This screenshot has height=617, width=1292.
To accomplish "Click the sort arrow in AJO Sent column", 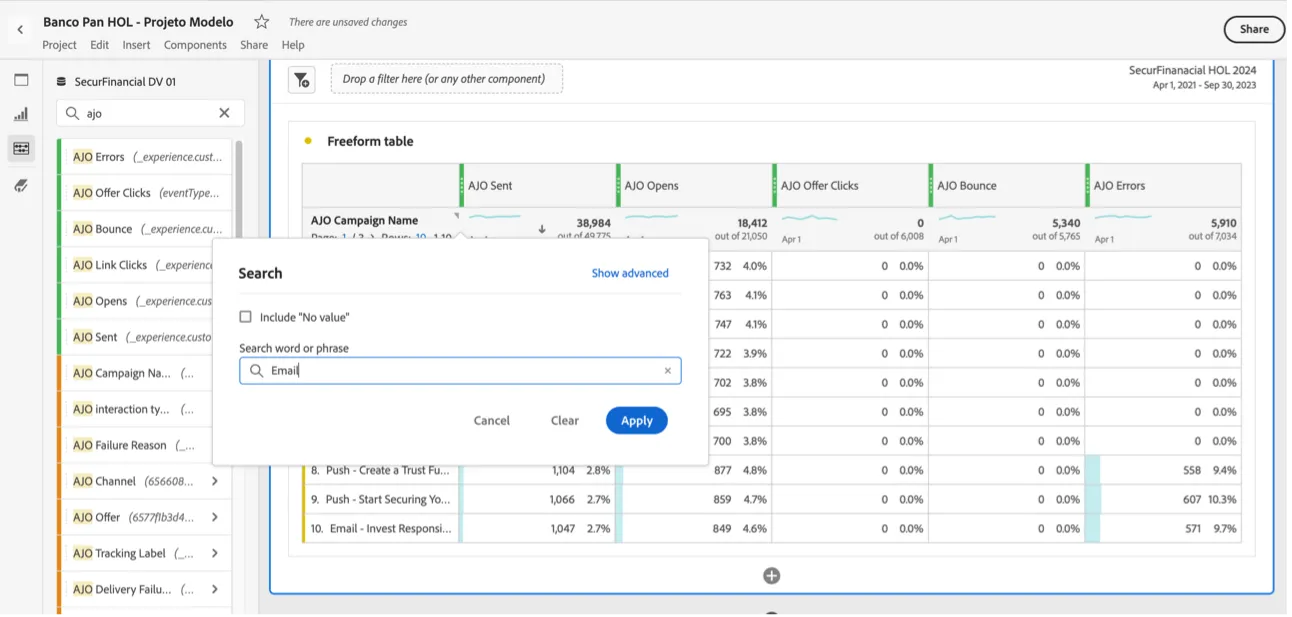I will (542, 229).
